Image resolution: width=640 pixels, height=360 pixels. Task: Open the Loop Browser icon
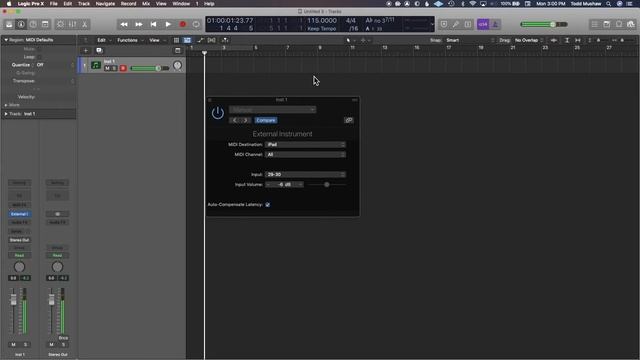coord(619,24)
